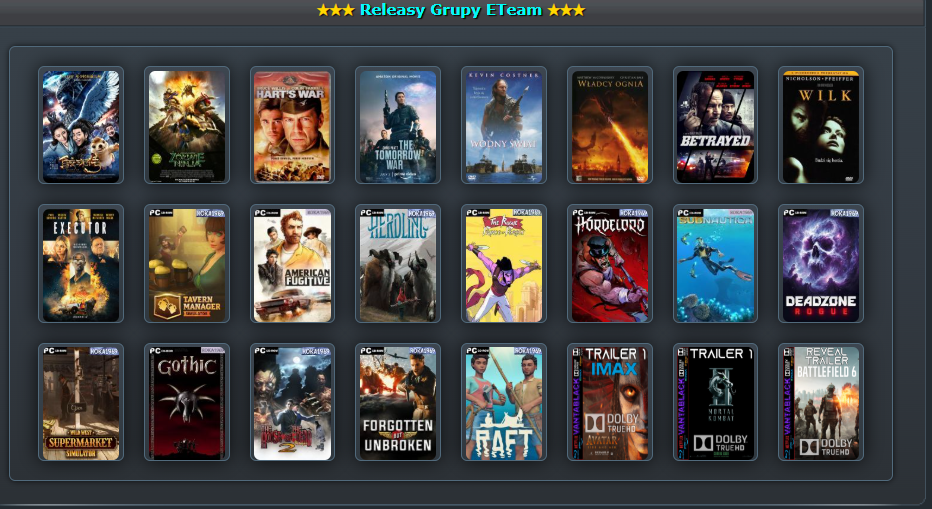Open the Hart's War movie poster
This screenshot has height=509, width=932.
click(x=292, y=125)
